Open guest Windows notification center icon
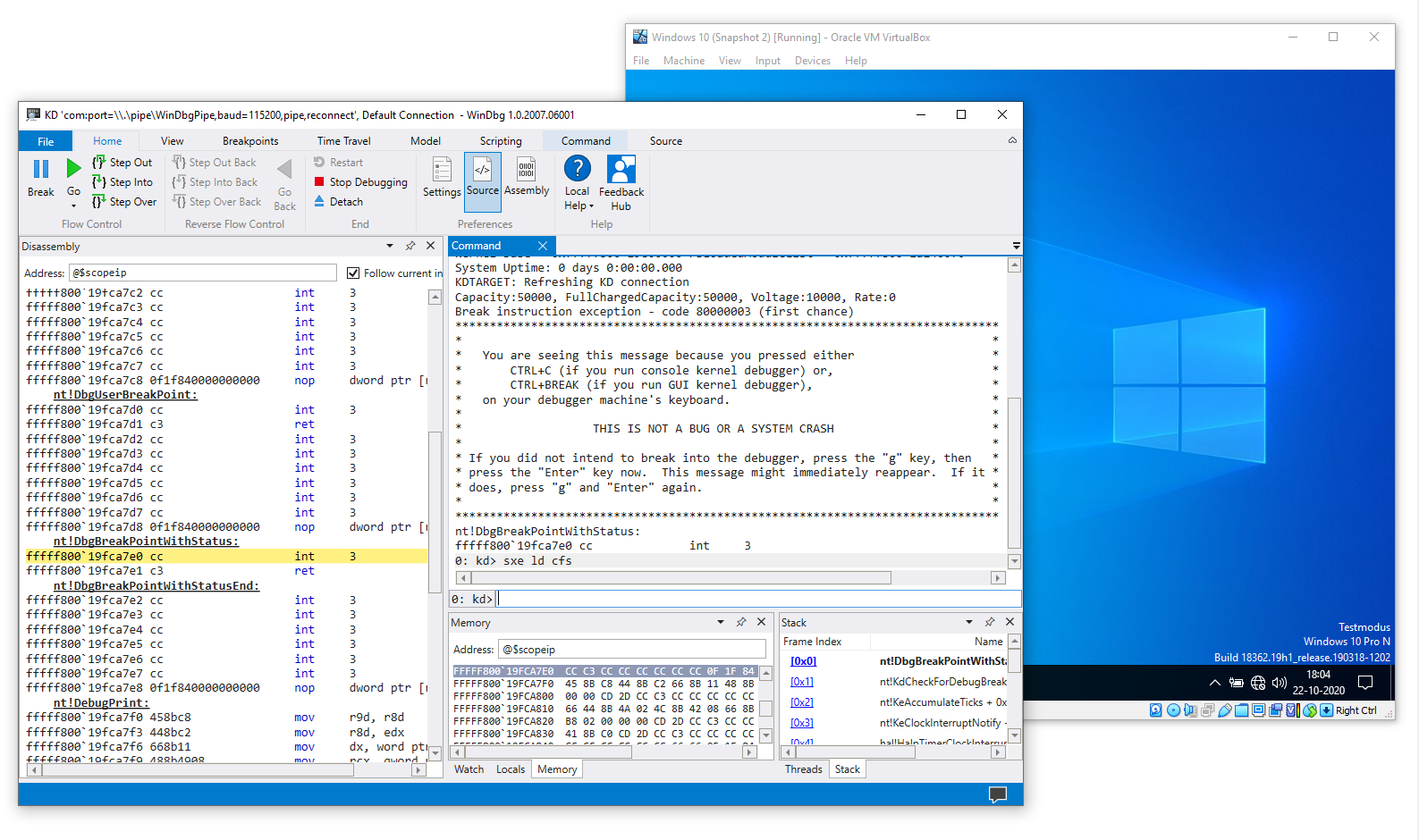This screenshot has width=1419, height=840. (1365, 684)
